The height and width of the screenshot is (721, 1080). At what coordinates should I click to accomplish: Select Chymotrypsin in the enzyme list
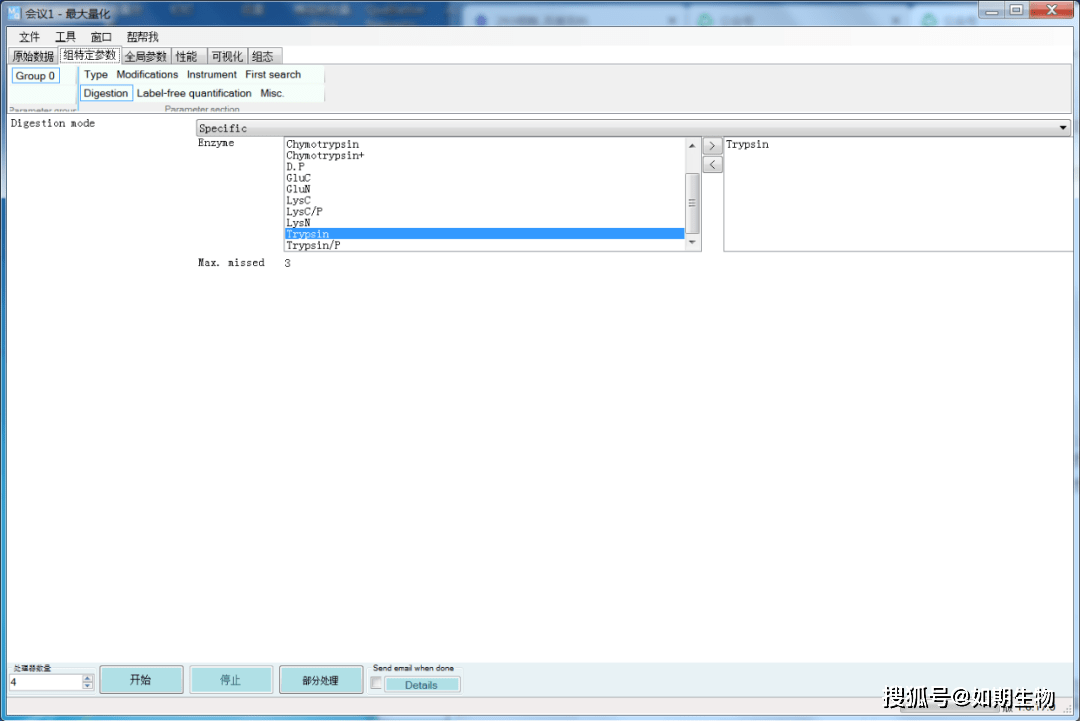click(484, 144)
